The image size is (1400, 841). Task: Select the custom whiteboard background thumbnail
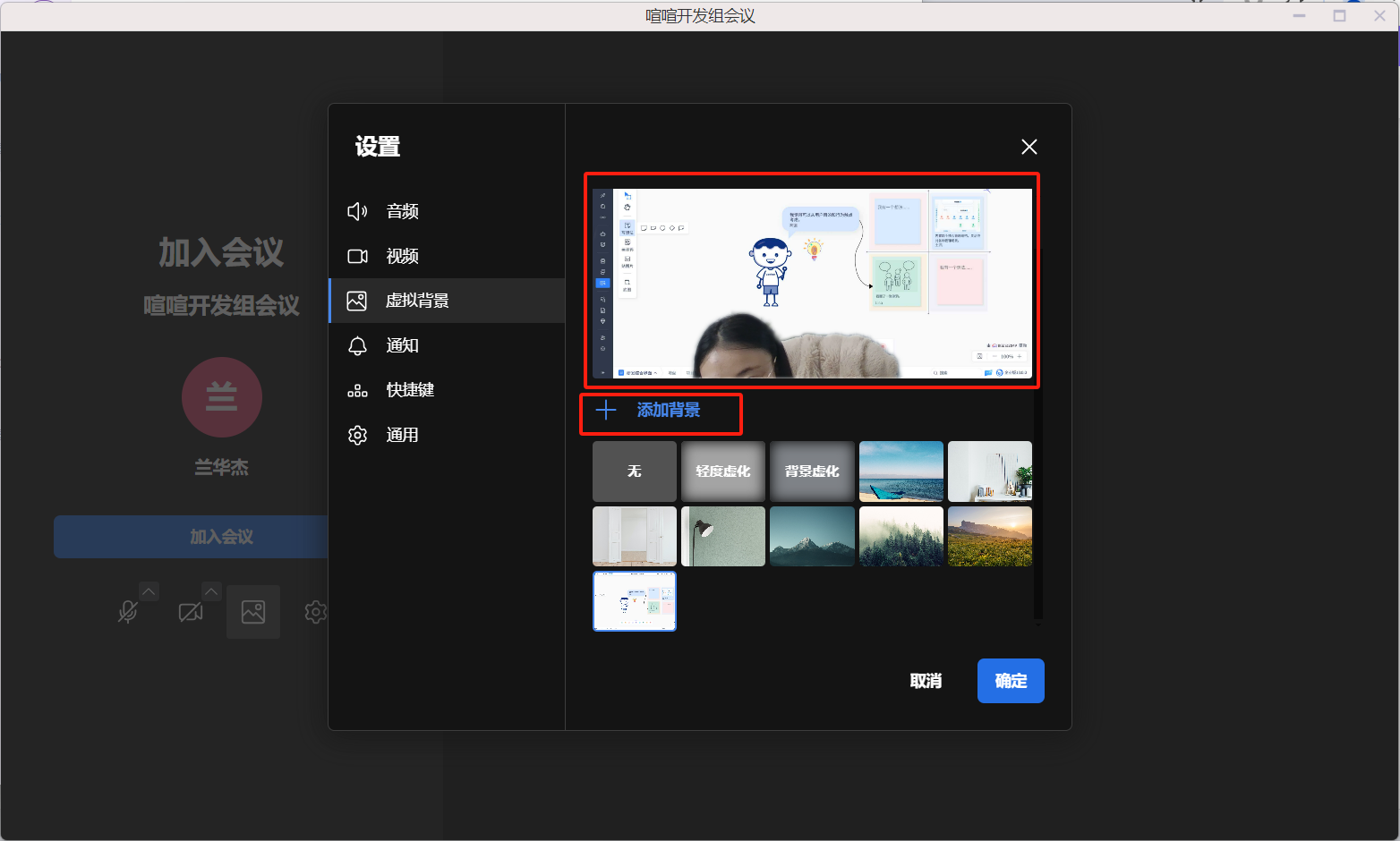click(634, 601)
